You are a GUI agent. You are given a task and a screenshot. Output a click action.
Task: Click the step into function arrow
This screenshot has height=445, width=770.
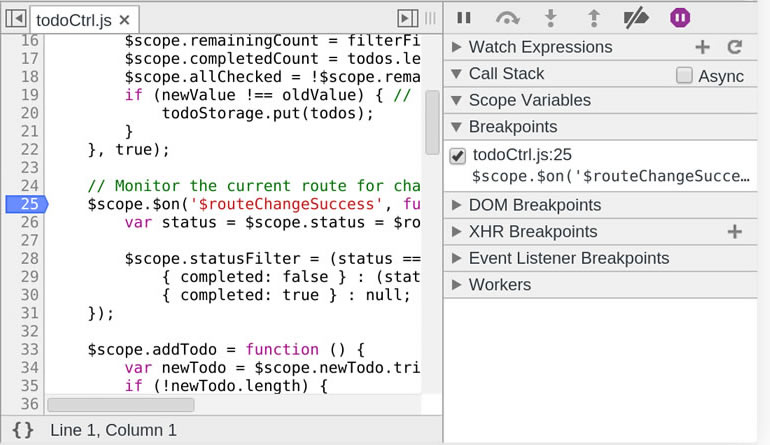click(550, 17)
